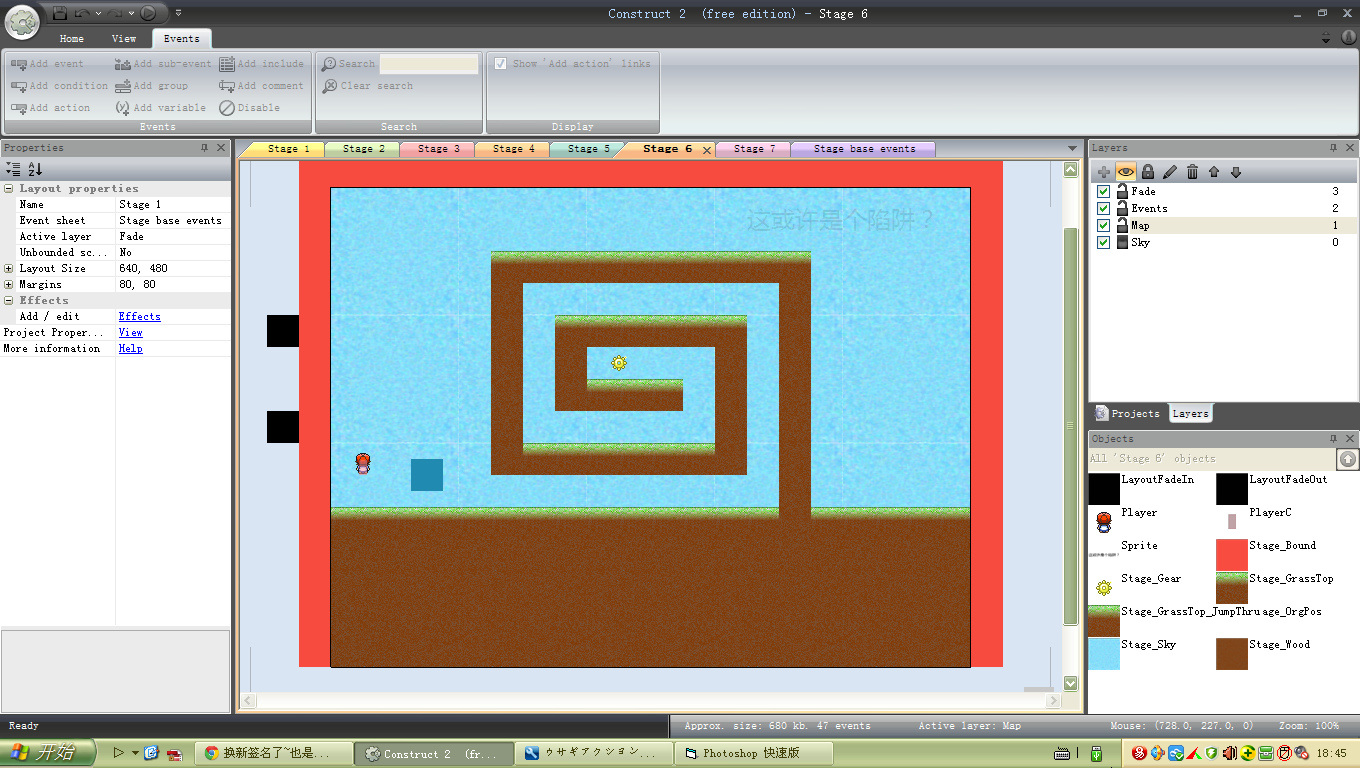Screen dimensions: 1360x768
Task: Uncheck the Sky layer visibility checkbox
Action: [x=1103, y=242]
